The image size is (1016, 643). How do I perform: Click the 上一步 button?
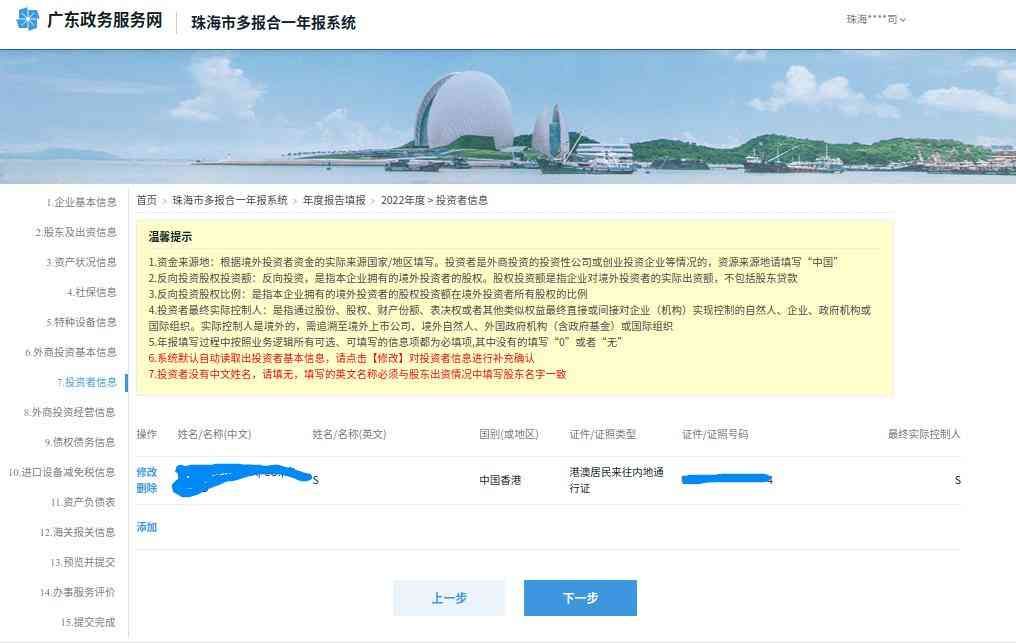(449, 598)
